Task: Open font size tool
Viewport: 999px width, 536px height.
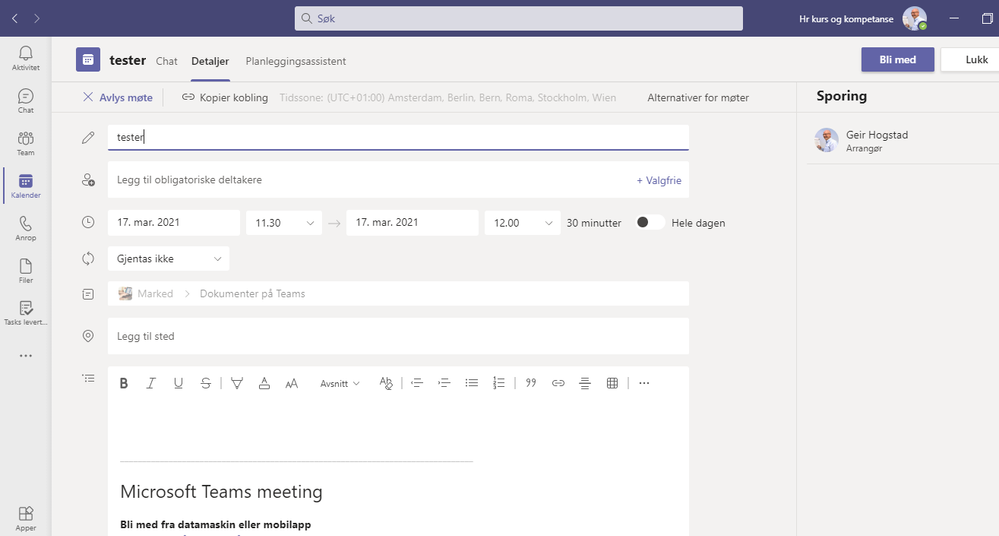Action: [x=291, y=383]
